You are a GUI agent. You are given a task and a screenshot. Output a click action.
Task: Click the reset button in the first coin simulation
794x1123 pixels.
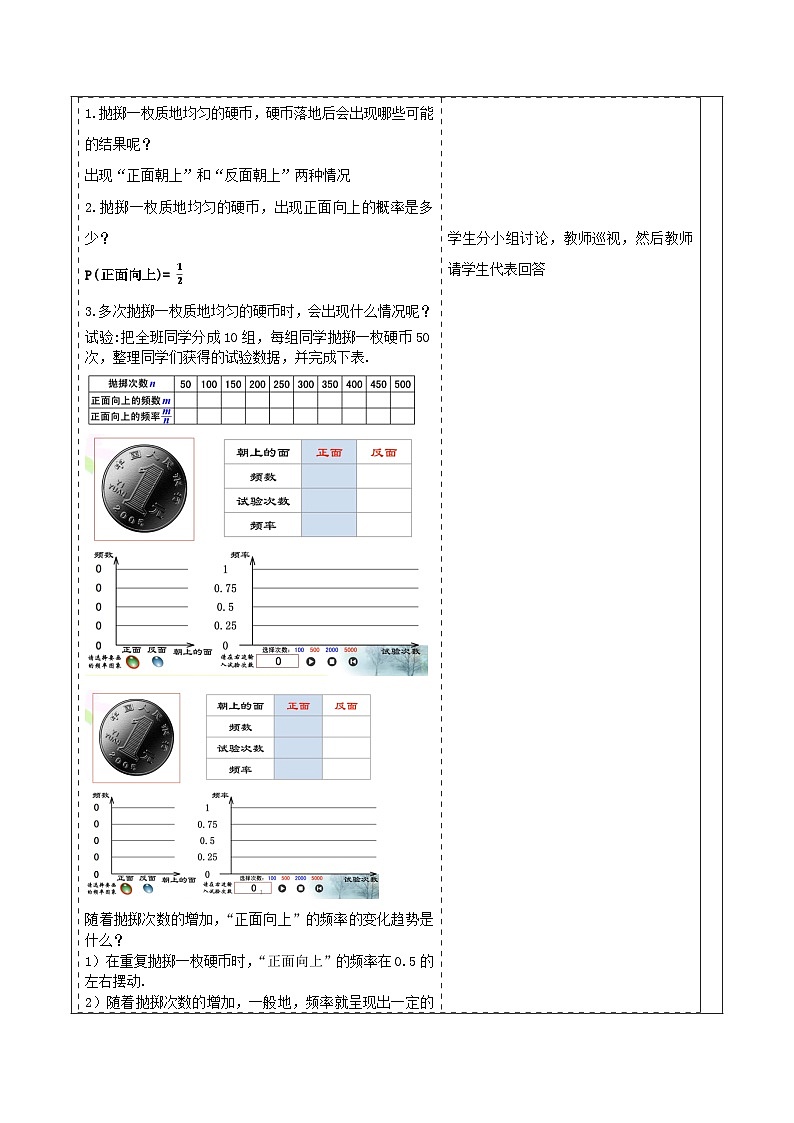353,662
